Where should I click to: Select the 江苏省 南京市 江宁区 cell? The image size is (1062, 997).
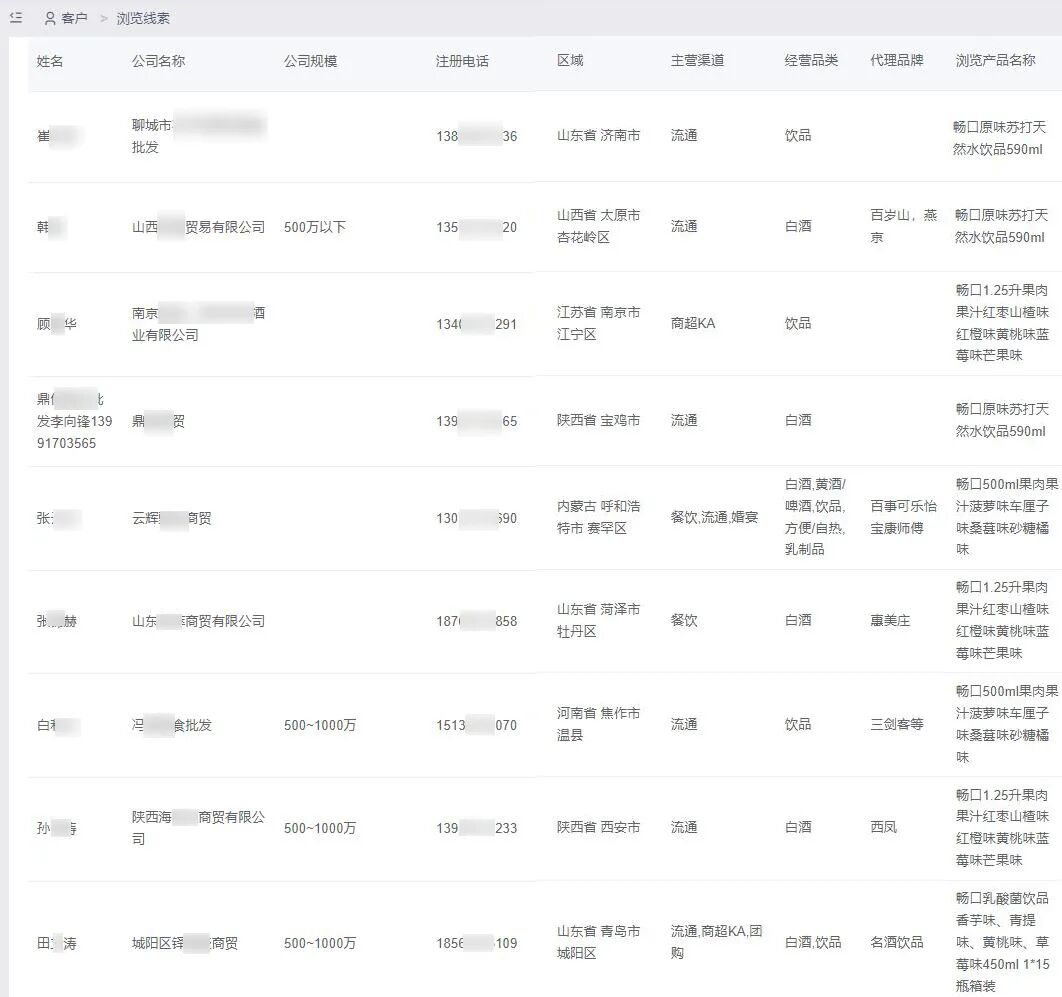click(599, 323)
